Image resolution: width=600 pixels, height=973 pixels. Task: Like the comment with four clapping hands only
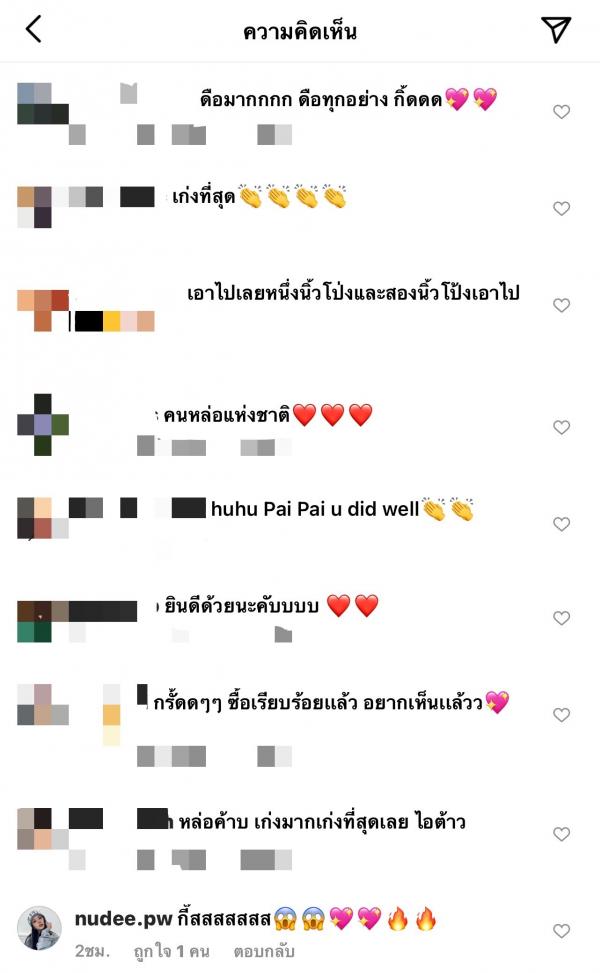point(562,208)
